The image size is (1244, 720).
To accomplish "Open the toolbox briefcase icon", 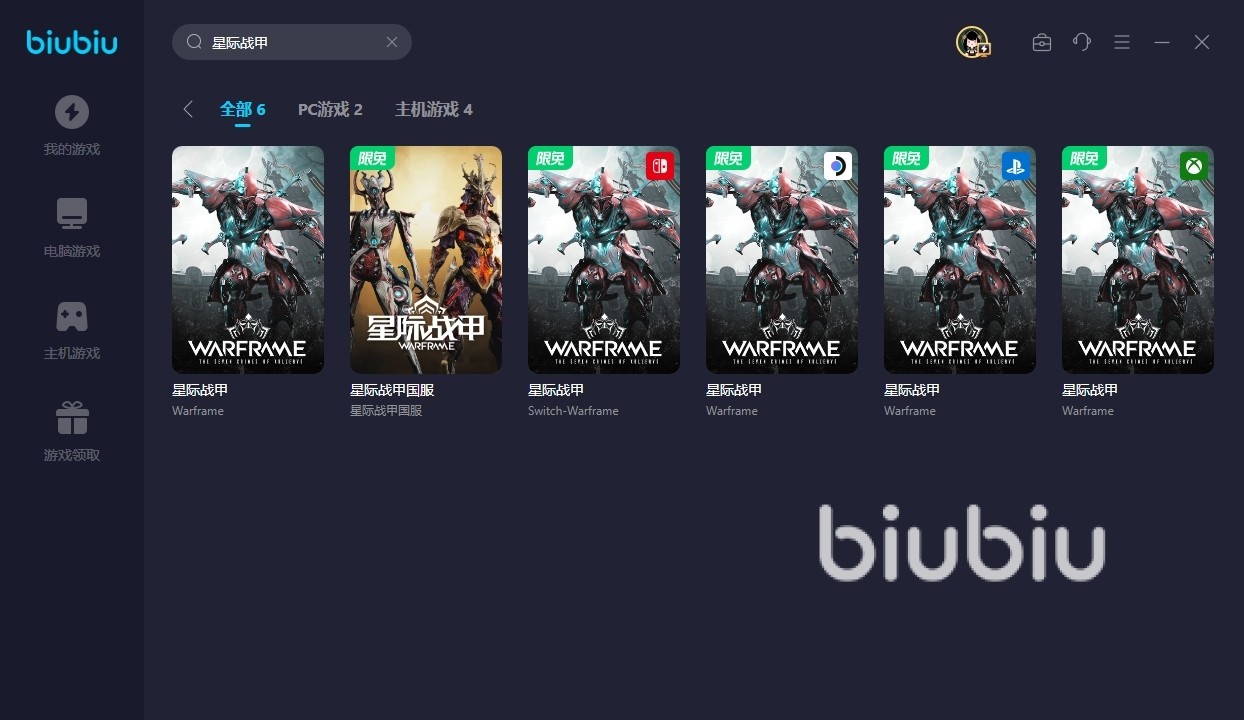I will [x=1041, y=42].
